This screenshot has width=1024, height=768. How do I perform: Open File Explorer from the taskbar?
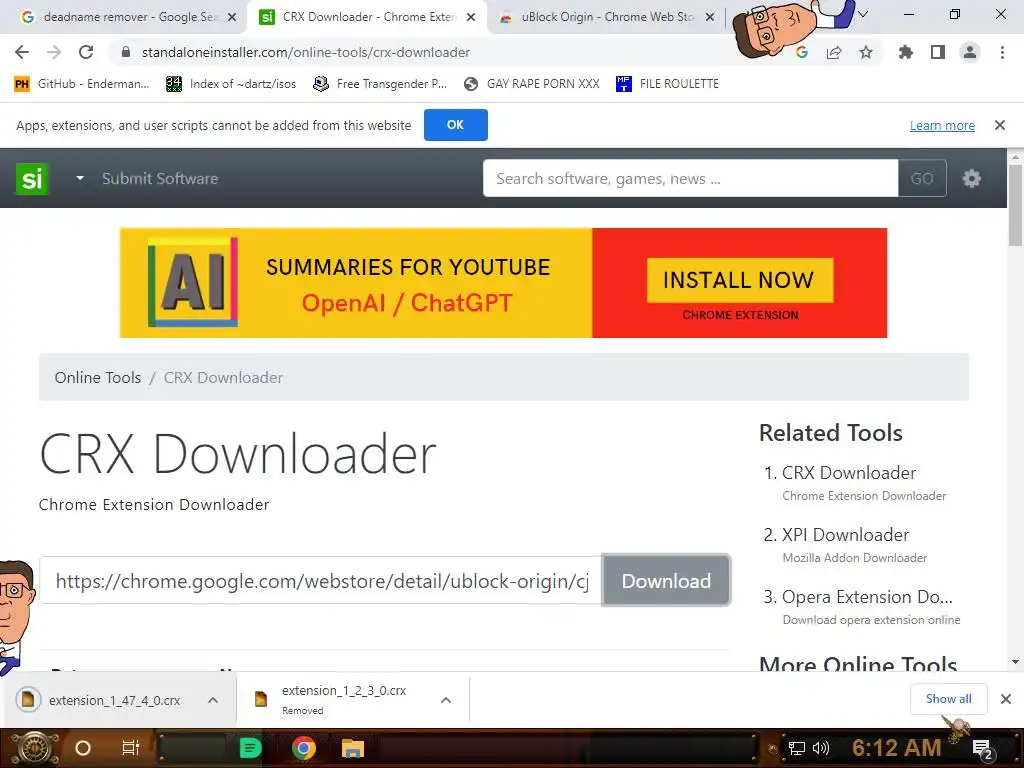[x=353, y=748]
